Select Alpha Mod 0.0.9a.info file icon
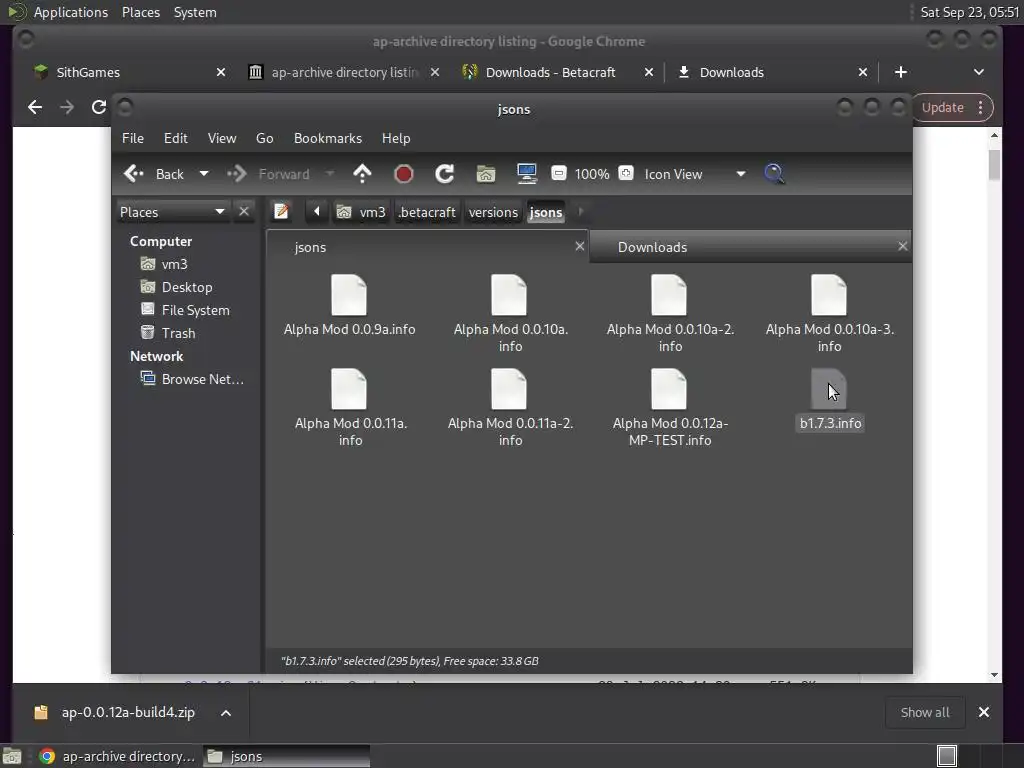 pyautogui.click(x=349, y=295)
